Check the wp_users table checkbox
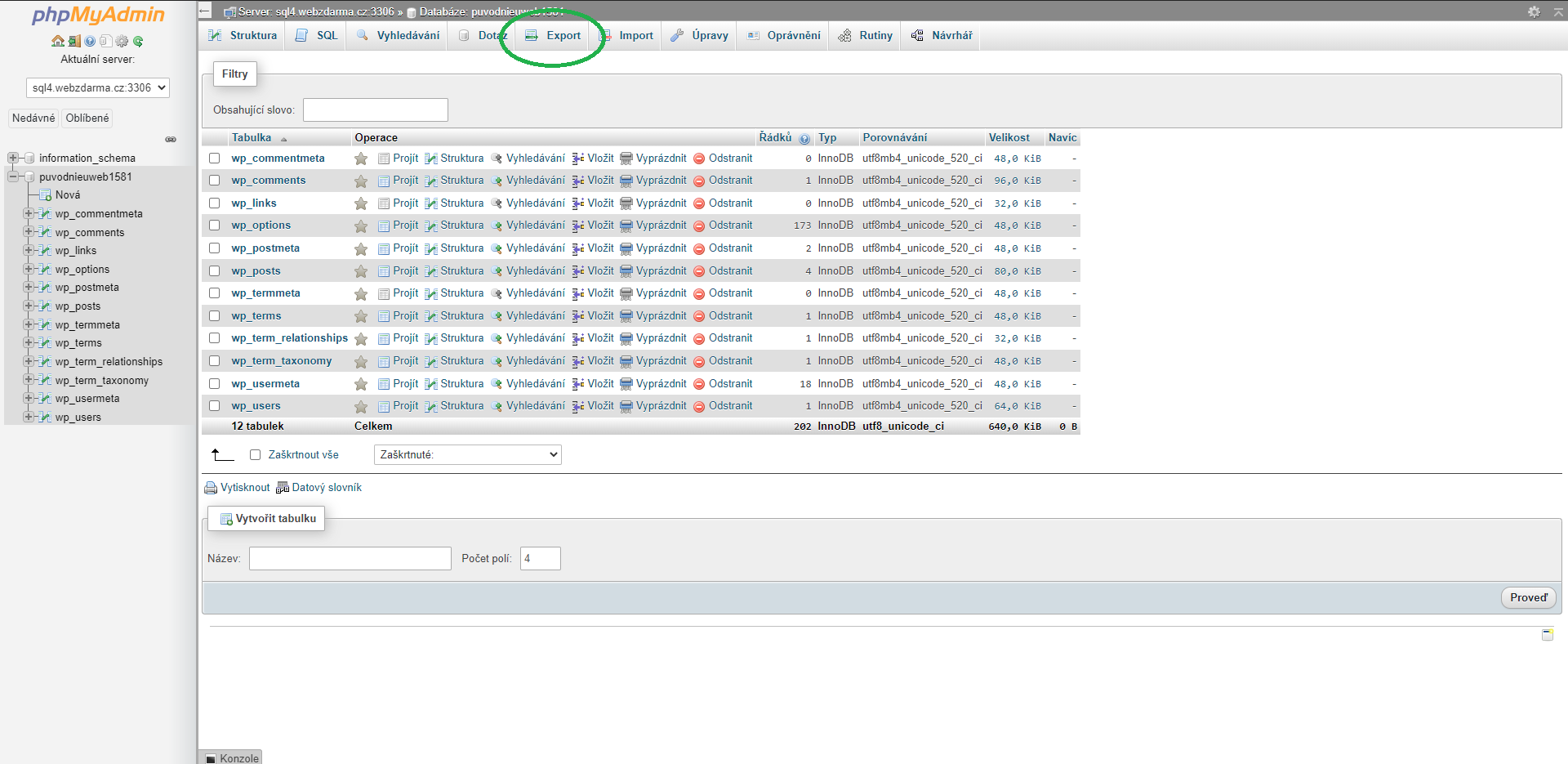 point(215,406)
